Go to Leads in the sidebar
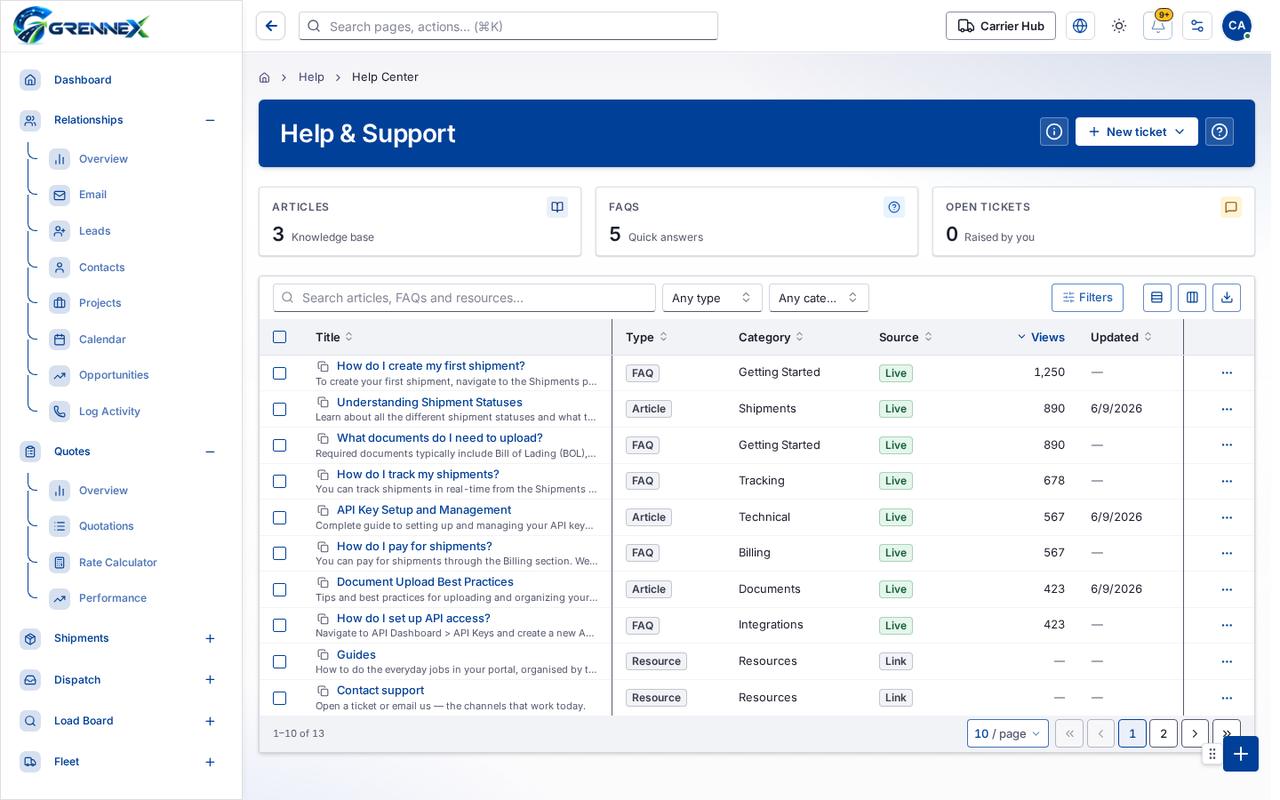Viewport: 1280px width, 800px height. (95, 231)
